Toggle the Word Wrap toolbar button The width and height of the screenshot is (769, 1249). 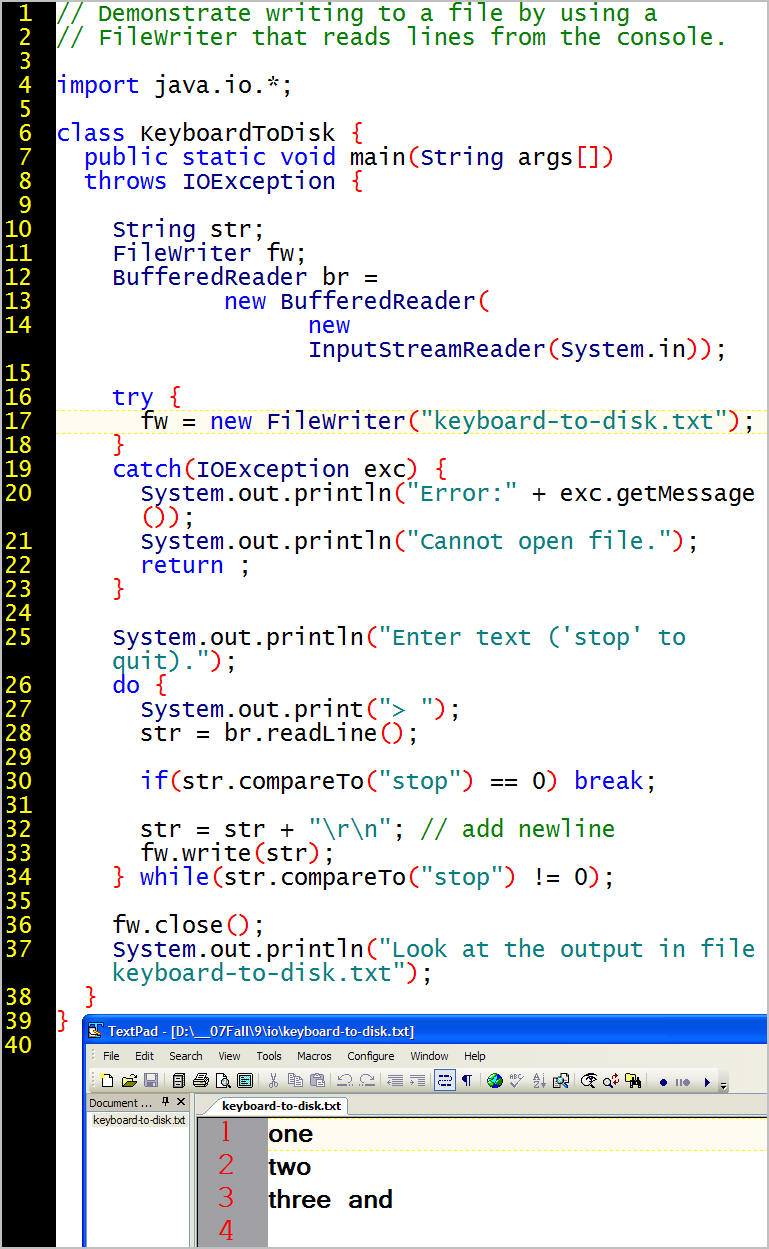[445, 1081]
